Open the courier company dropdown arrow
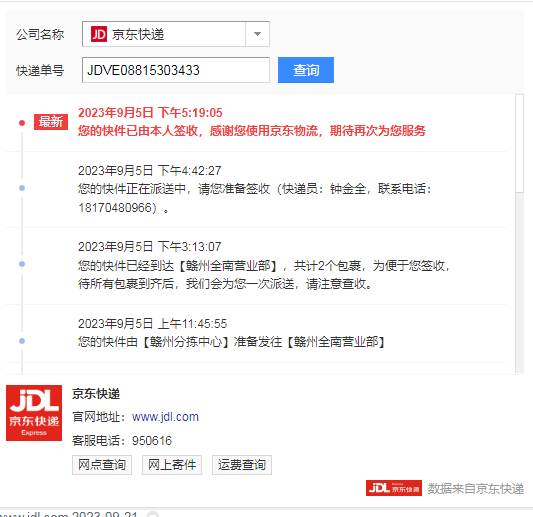This screenshot has width=533, height=517. click(257, 34)
